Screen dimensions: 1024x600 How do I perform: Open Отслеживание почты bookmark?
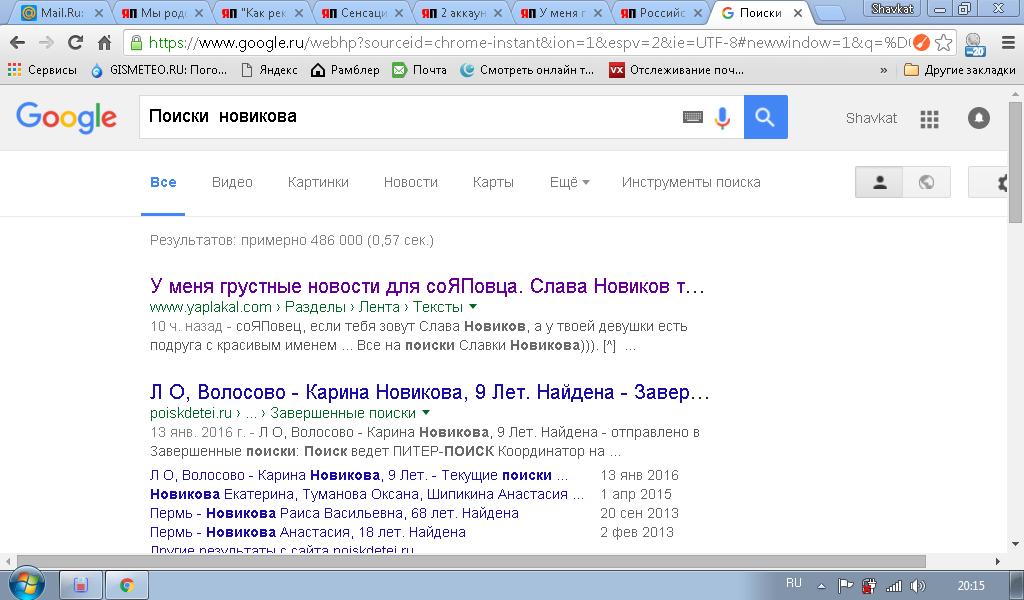(677, 70)
